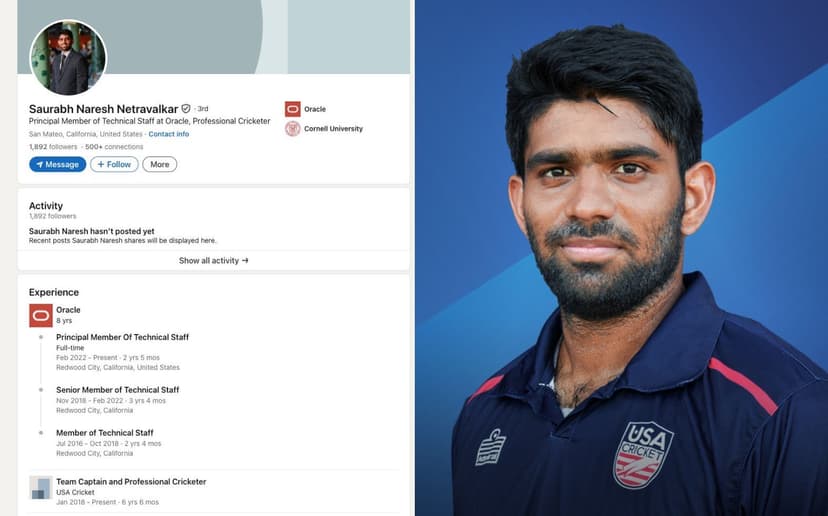Open the Contact info link

pyautogui.click(x=168, y=134)
